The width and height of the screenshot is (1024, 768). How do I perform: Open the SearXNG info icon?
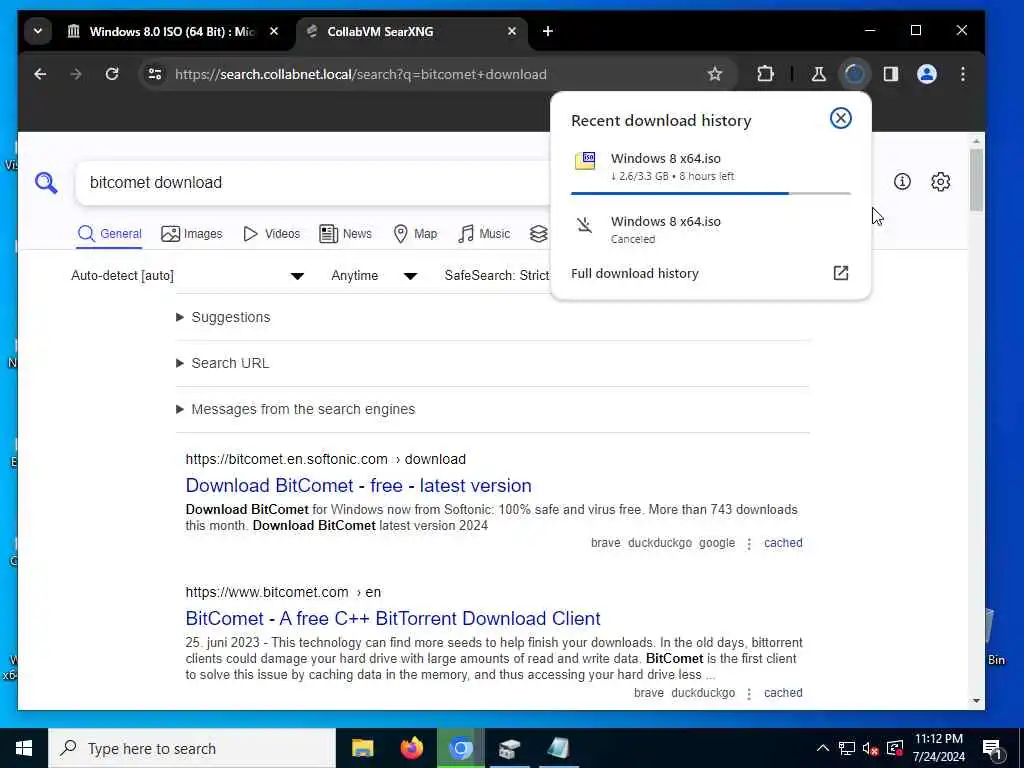pos(902,182)
